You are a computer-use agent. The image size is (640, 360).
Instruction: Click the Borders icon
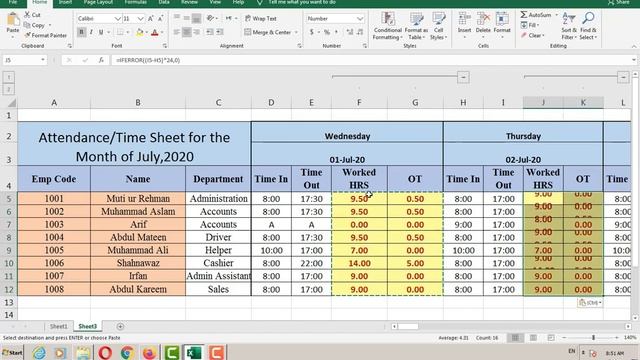click(120, 32)
